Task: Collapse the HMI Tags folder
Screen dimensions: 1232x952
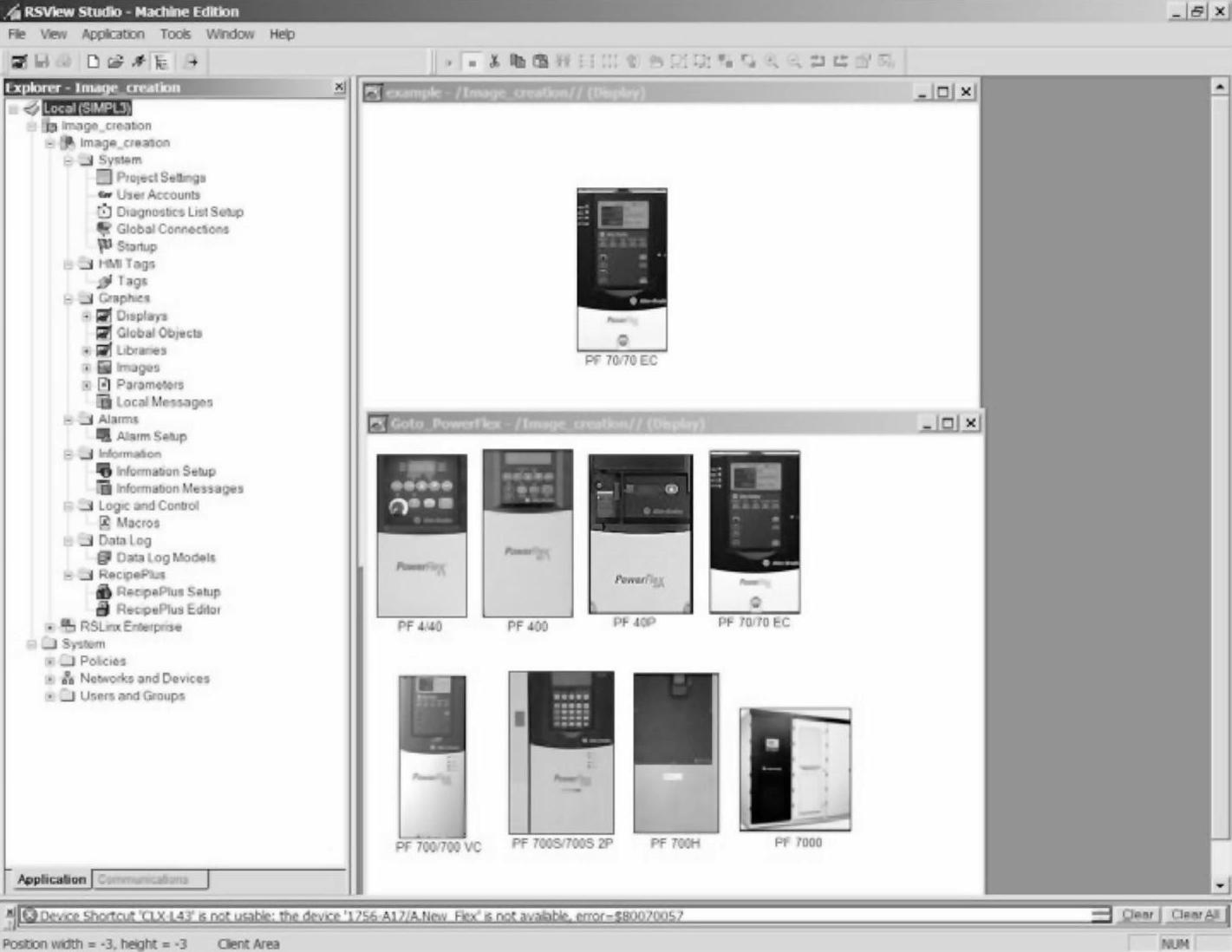Action: click(x=68, y=264)
